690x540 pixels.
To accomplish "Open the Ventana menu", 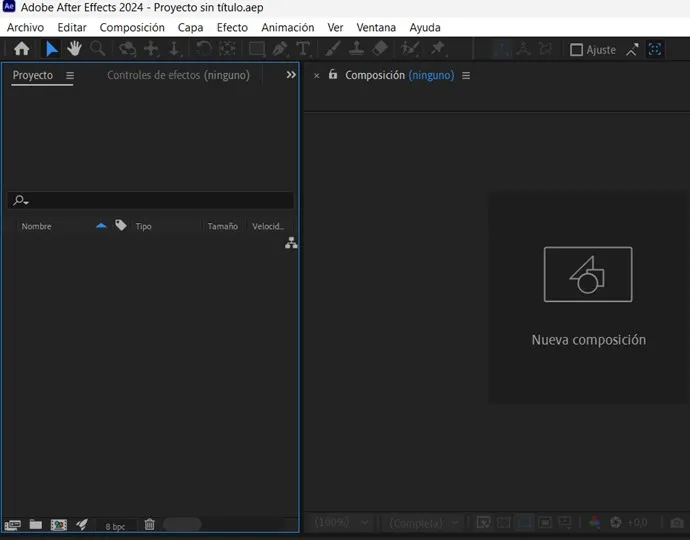I will (376, 27).
